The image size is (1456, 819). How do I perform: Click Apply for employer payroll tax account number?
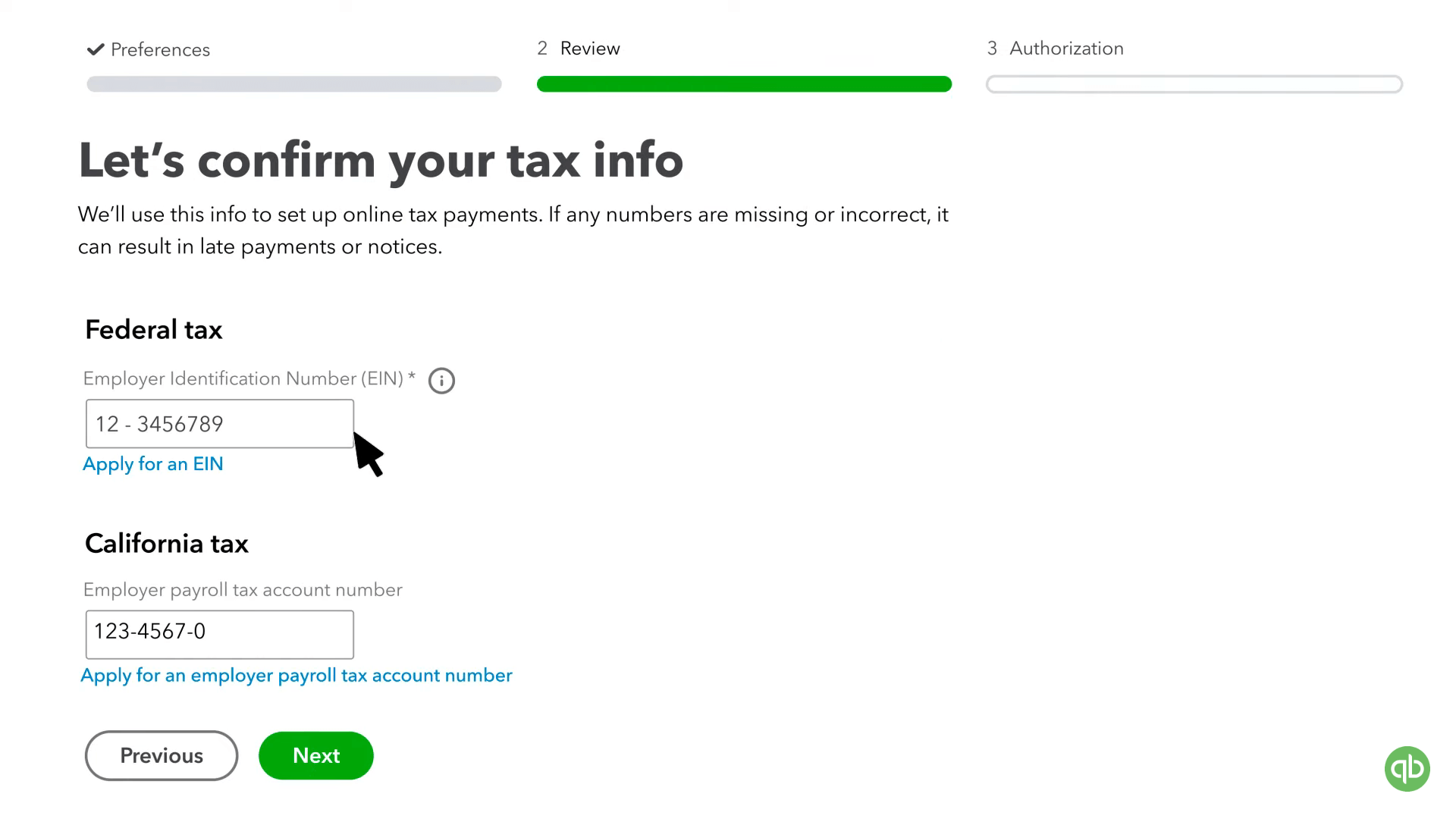(x=297, y=675)
